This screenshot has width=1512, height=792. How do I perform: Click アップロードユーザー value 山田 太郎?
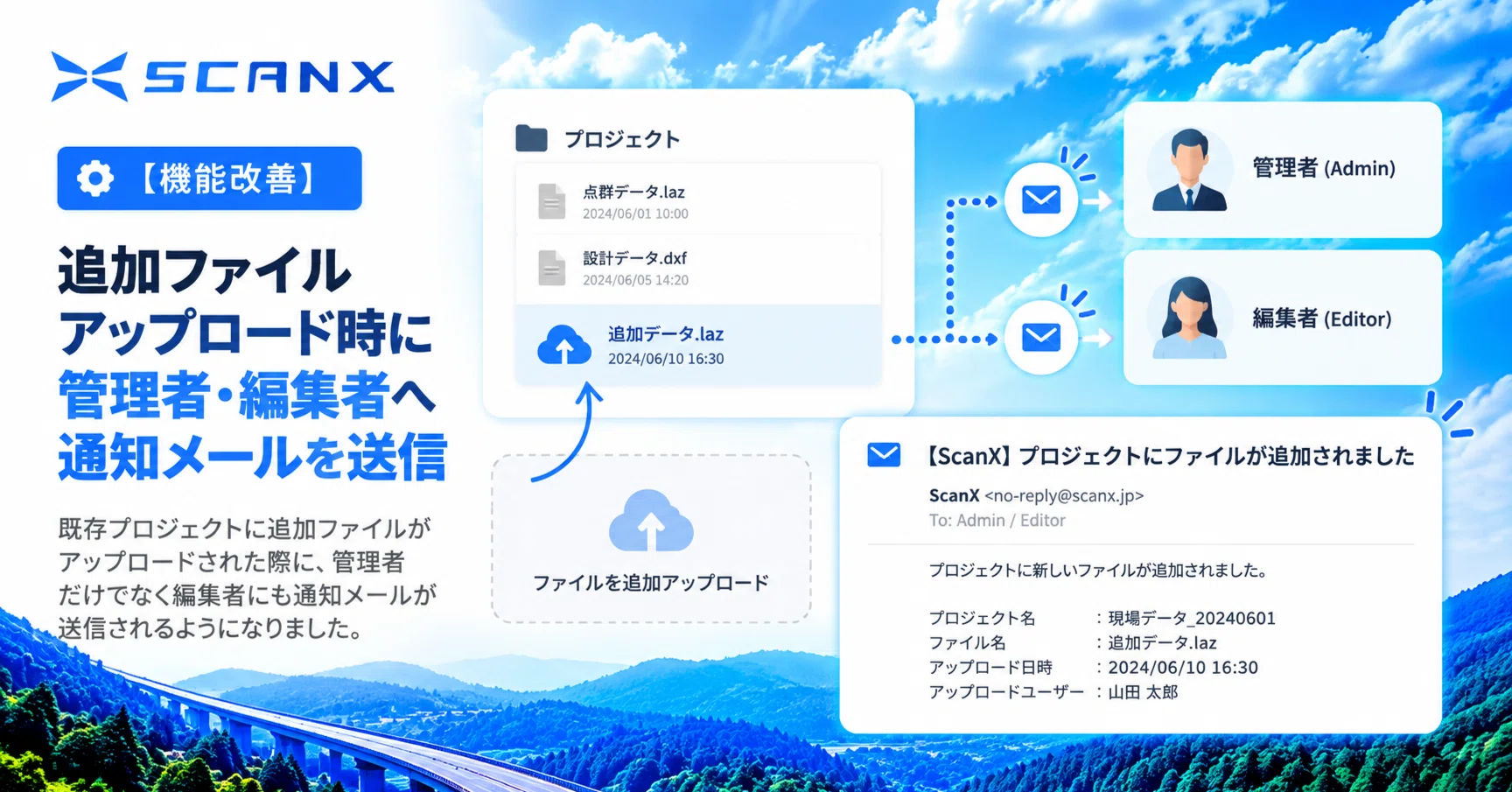pyautogui.click(x=1143, y=691)
